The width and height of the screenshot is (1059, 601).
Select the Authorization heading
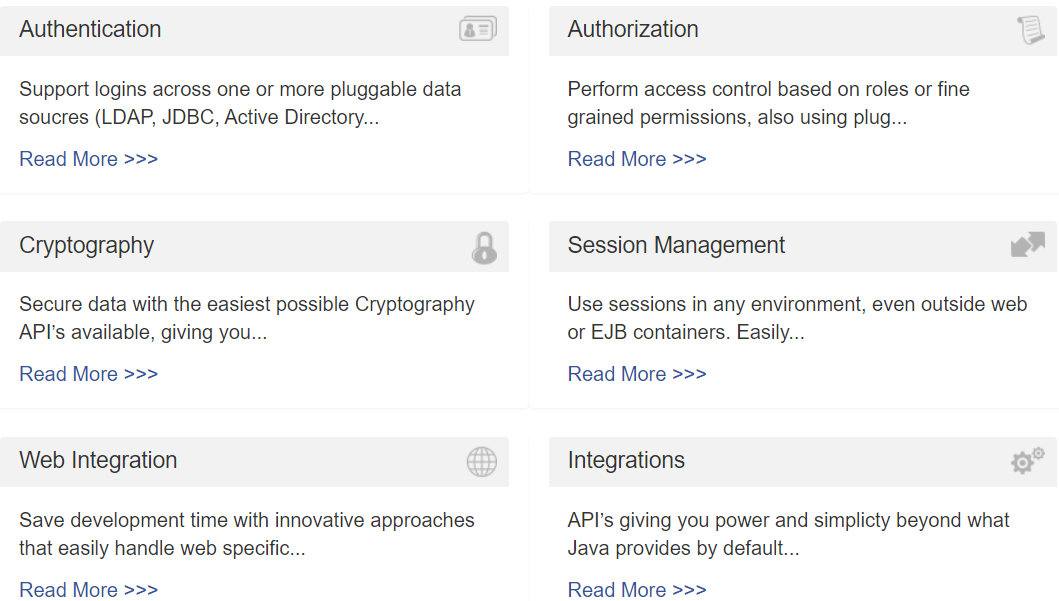click(633, 30)
